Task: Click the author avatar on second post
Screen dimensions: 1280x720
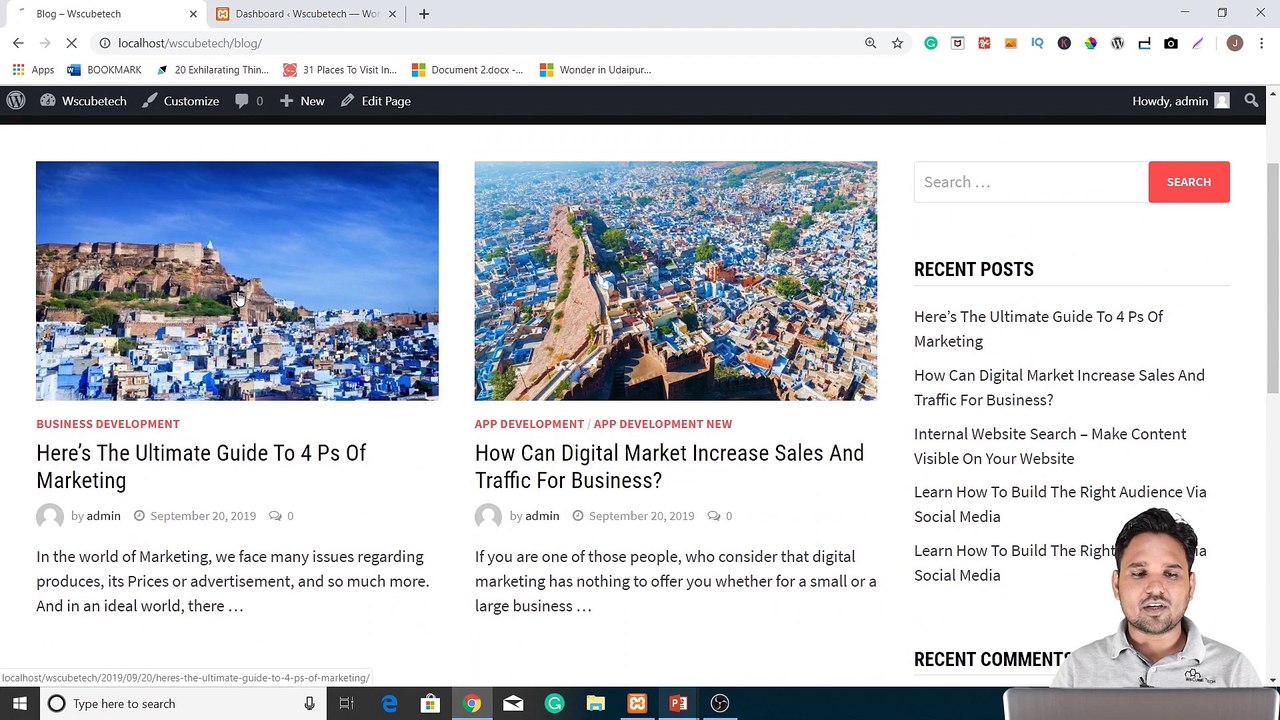Action: click(x=488, y=516)
